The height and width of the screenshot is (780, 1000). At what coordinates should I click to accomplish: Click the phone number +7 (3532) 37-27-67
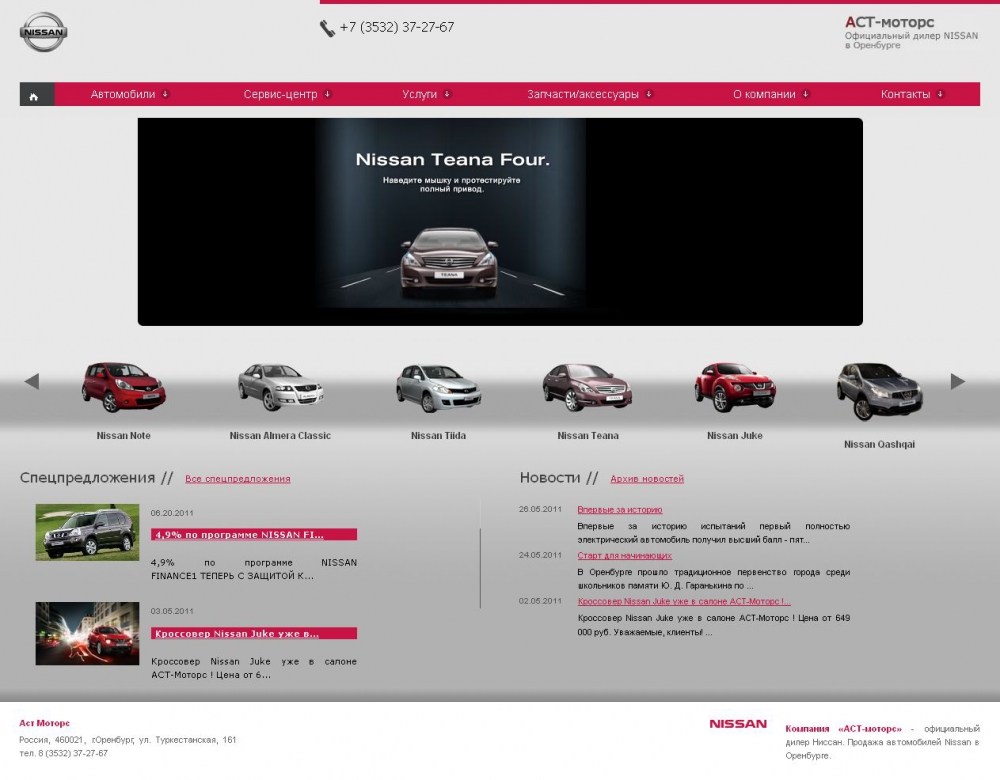(397, 27)
